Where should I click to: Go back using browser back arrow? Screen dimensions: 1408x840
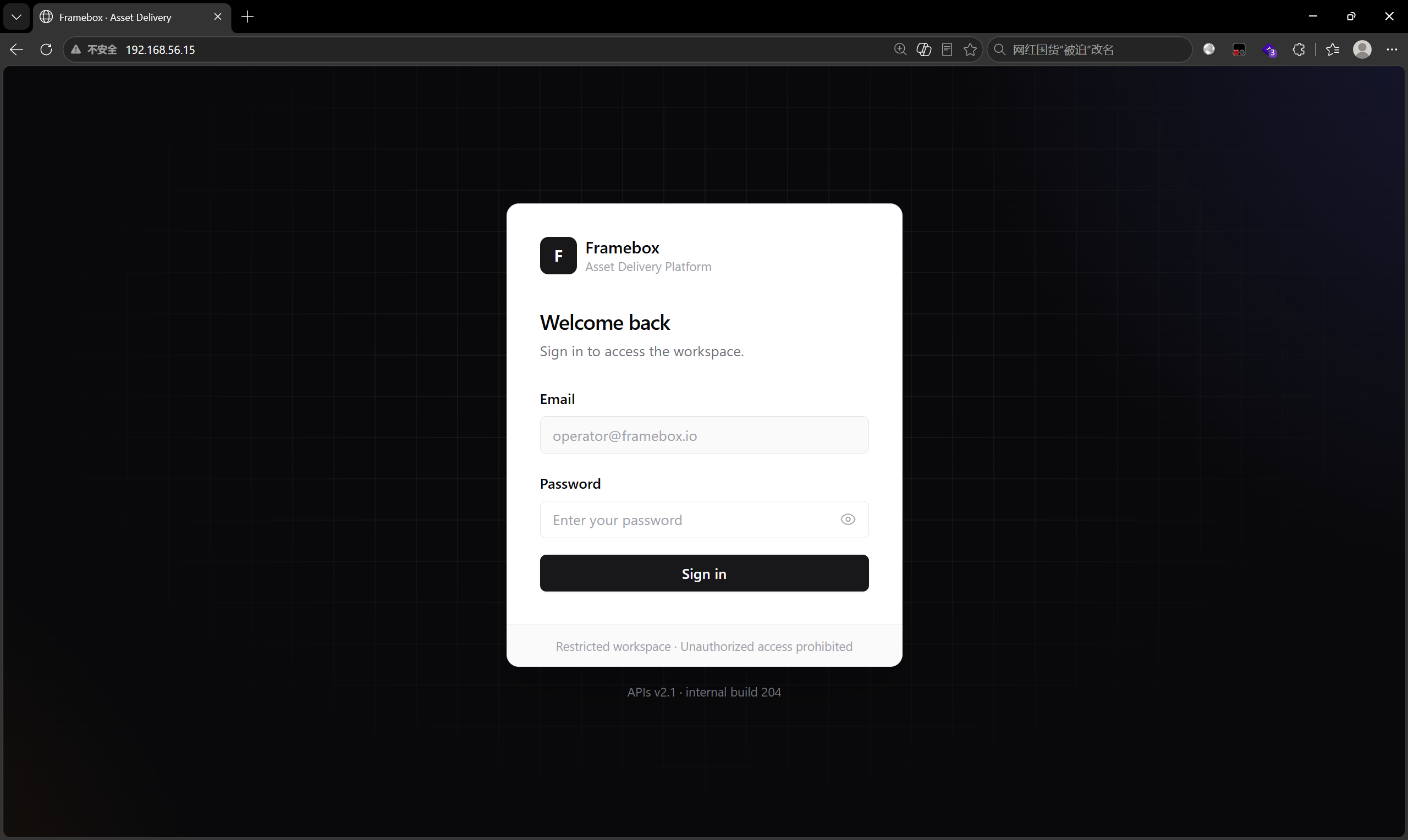click(x=16, y=50)
